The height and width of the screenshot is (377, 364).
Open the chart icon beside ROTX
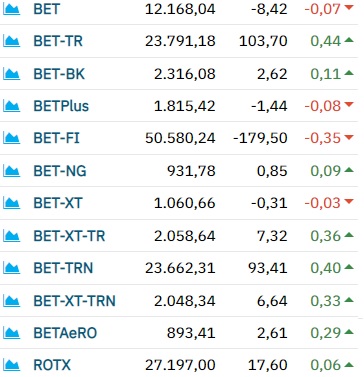[x=12, y=365]
